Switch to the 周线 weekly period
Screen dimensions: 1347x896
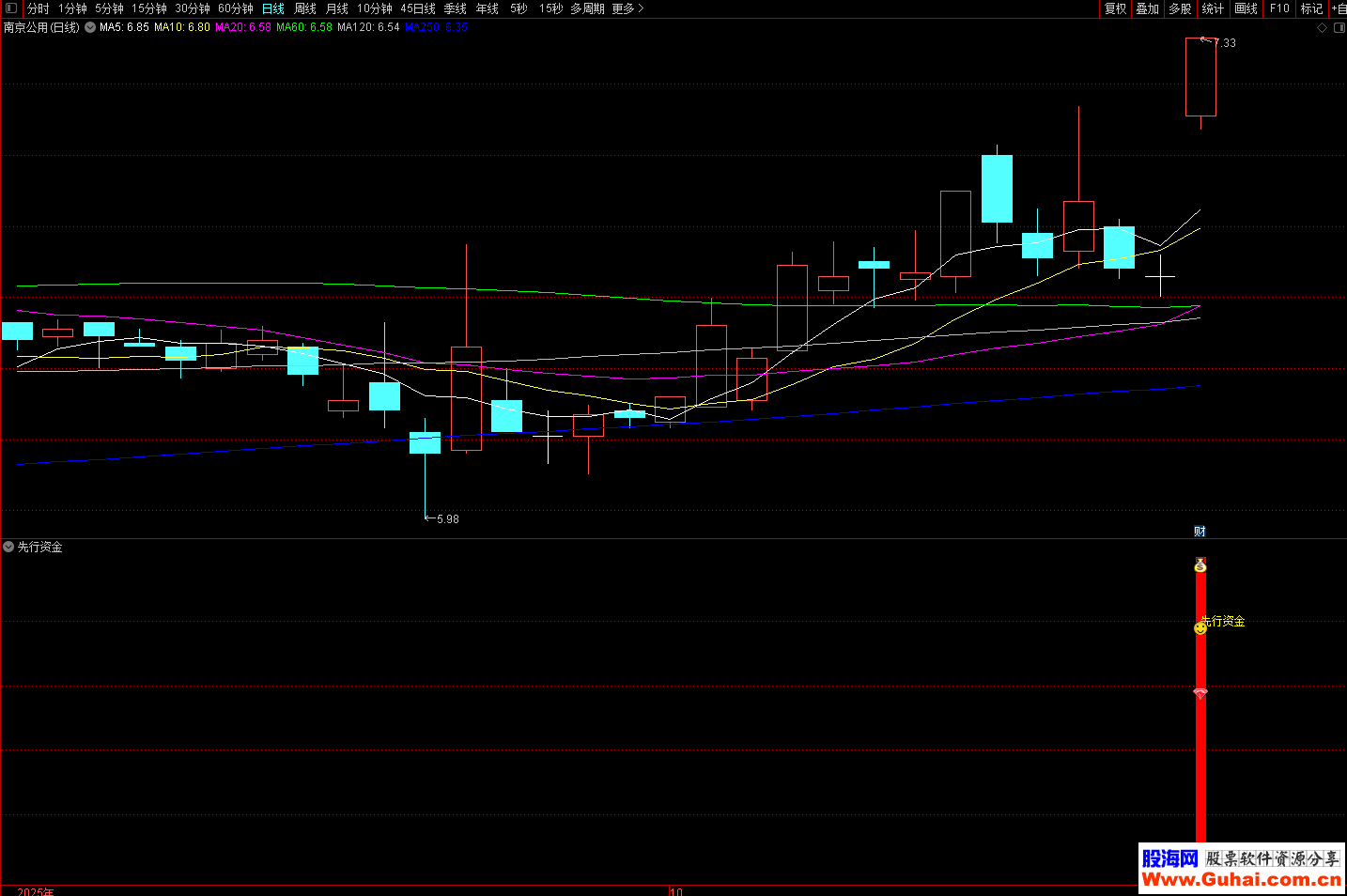[305, 8]
